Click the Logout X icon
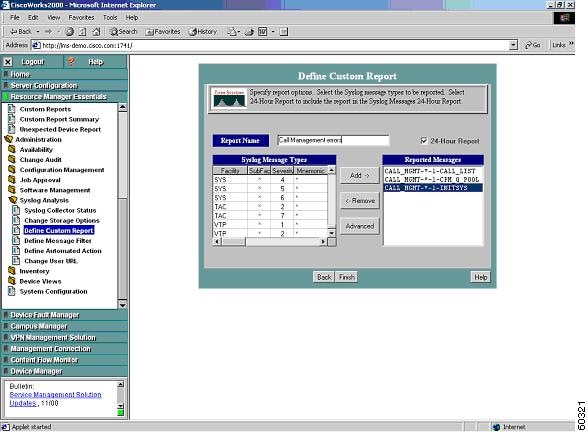 click(7, 62)
